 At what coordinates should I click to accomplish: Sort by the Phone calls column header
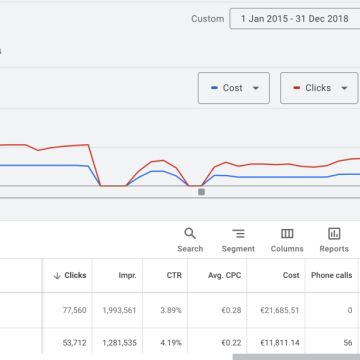click(x=331, y=275)
